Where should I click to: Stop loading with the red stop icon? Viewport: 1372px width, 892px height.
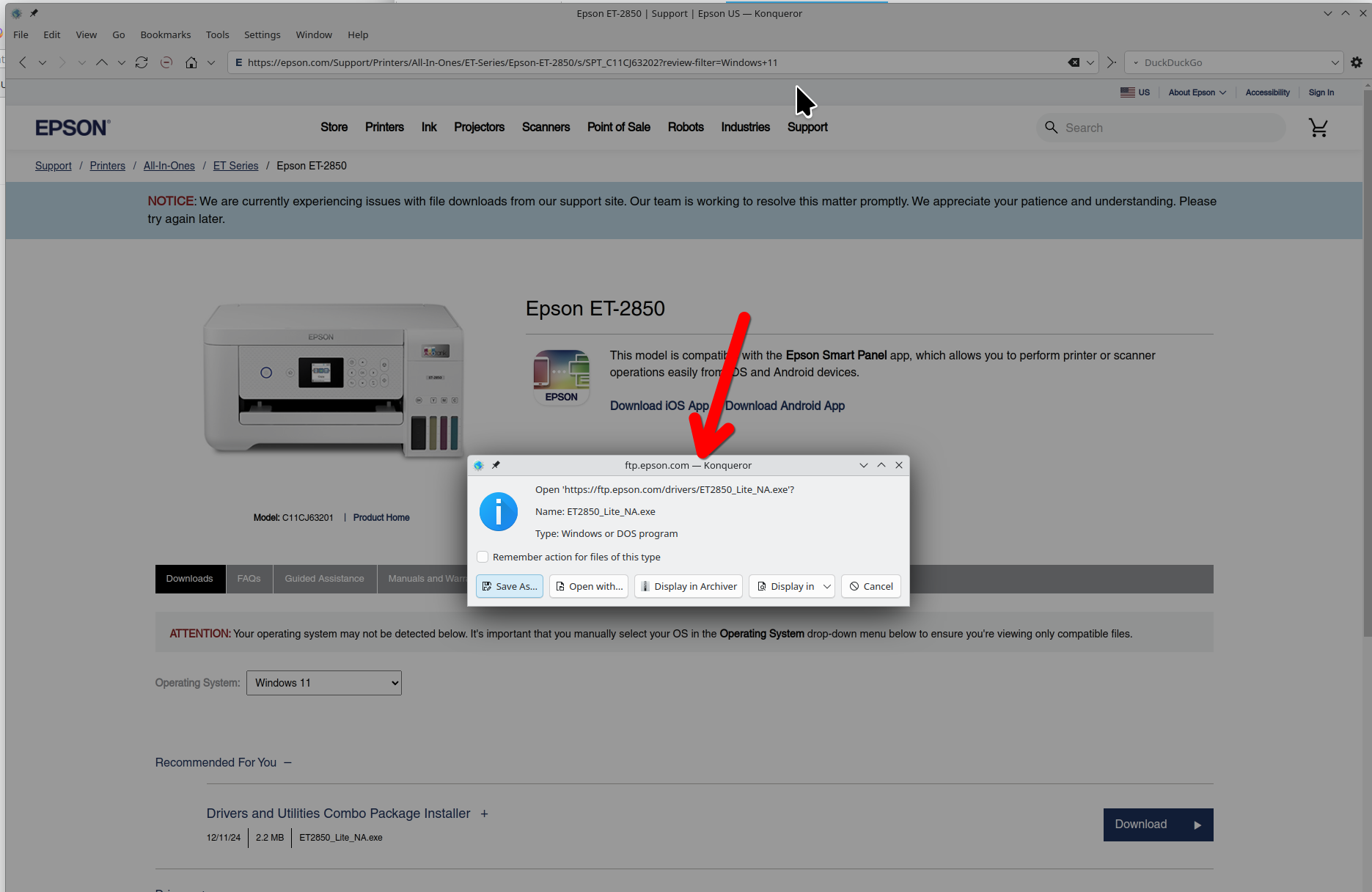(x=166, y=62)
